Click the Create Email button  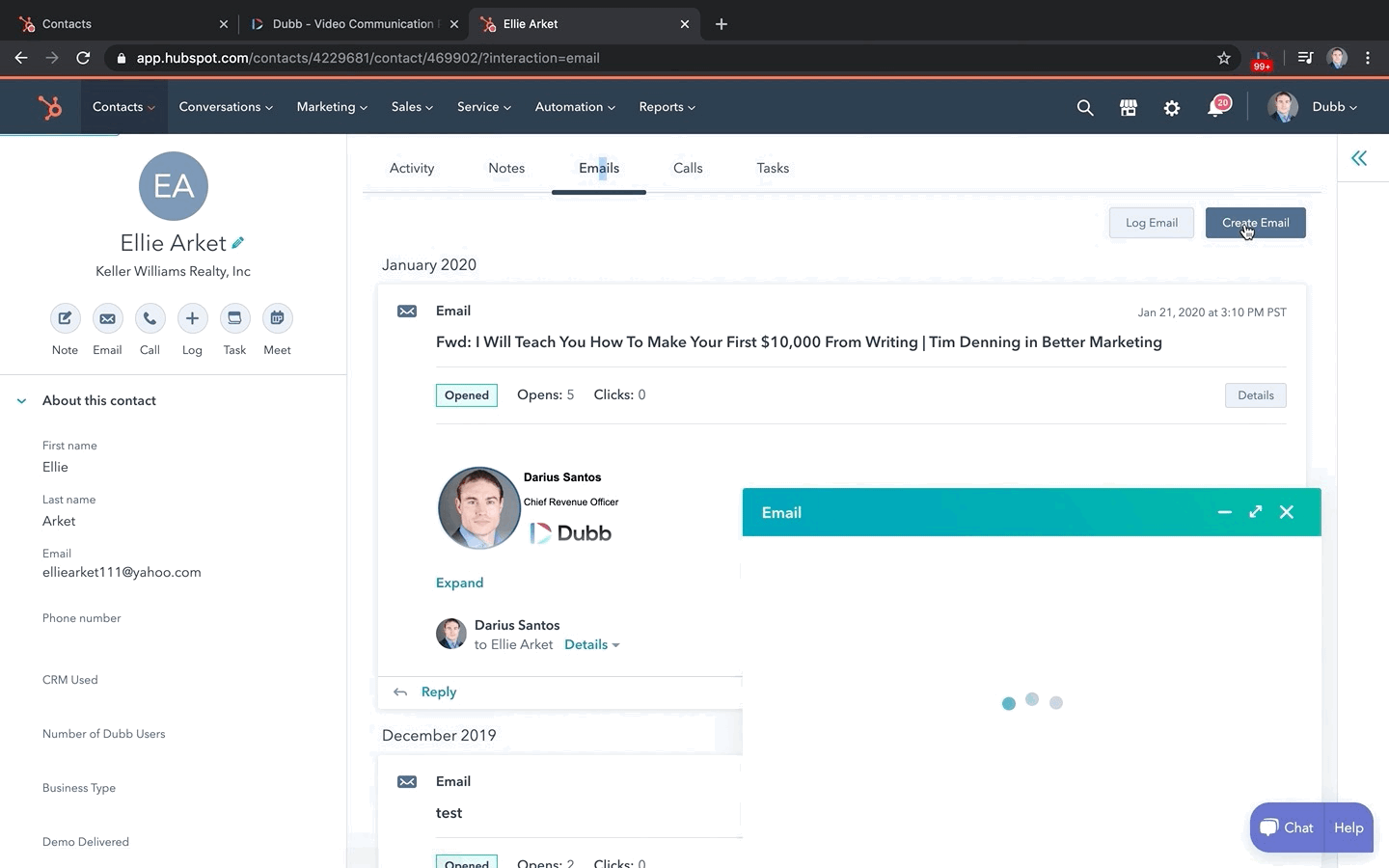pos(1256,223)
